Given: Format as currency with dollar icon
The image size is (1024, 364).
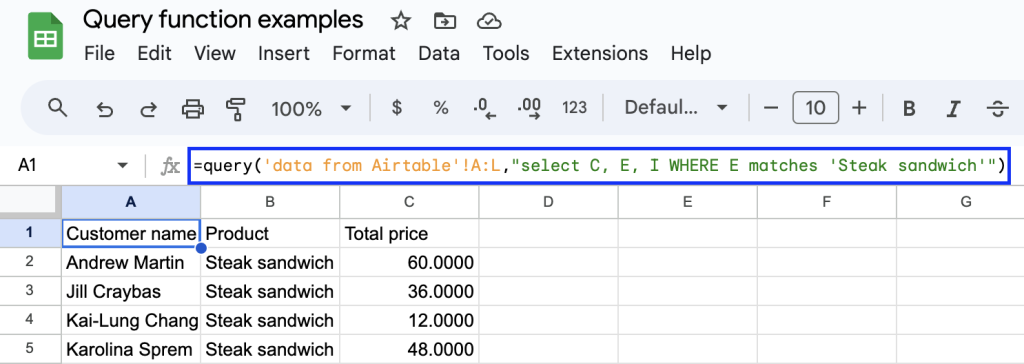Looking at the screenshot, I should click(x=396, y=108).
